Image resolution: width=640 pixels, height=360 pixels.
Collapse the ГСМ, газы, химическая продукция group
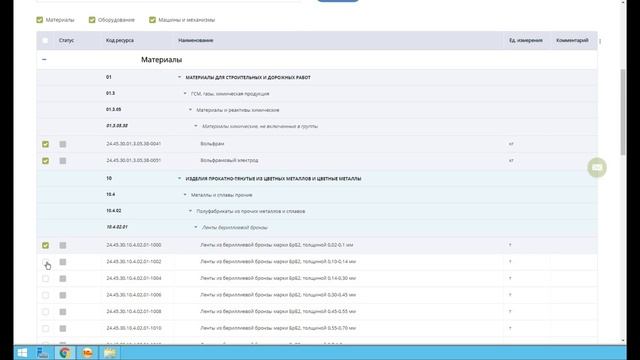point(185,93)
